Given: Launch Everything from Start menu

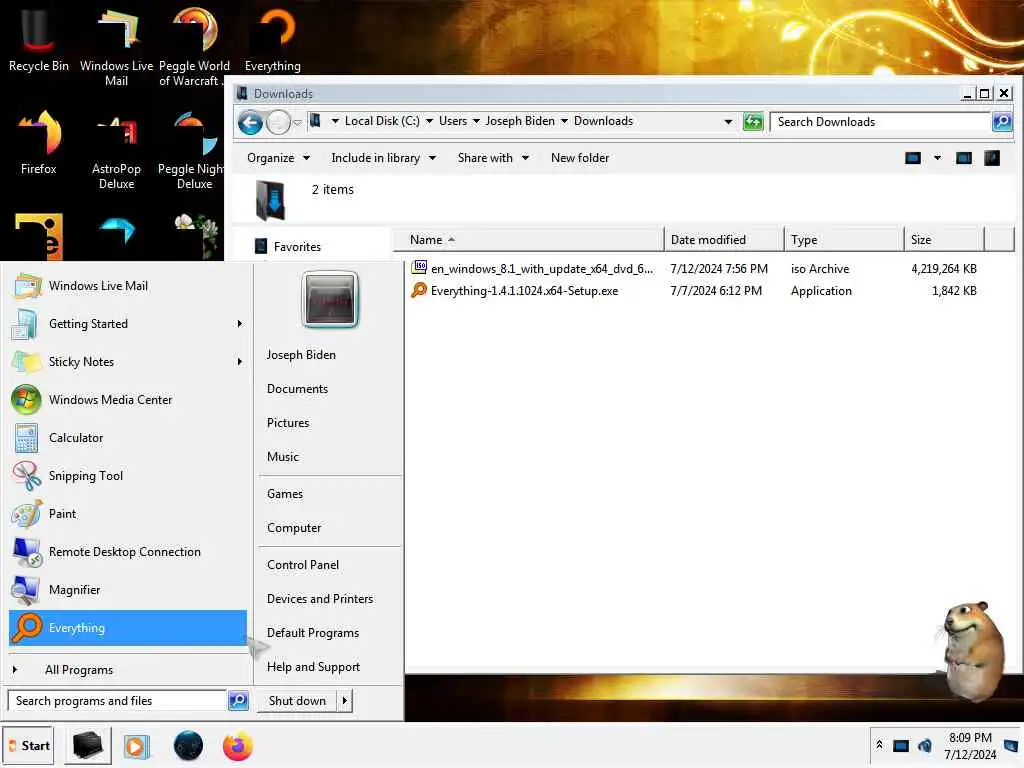Looking at the screenshot, I should click(128, 628).
